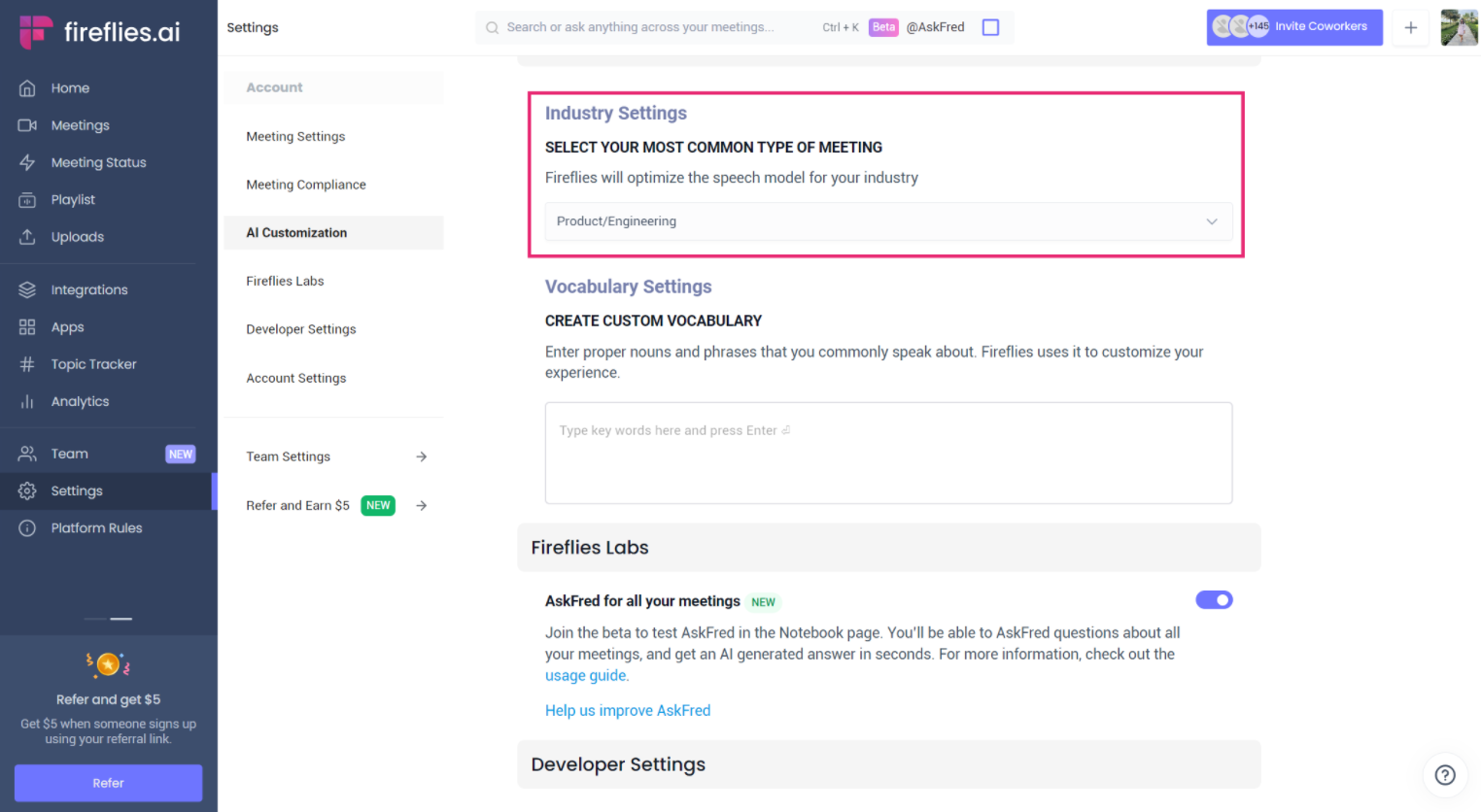
Task: Click the NEW badge beside AskFred title
Action: point(764,602)
